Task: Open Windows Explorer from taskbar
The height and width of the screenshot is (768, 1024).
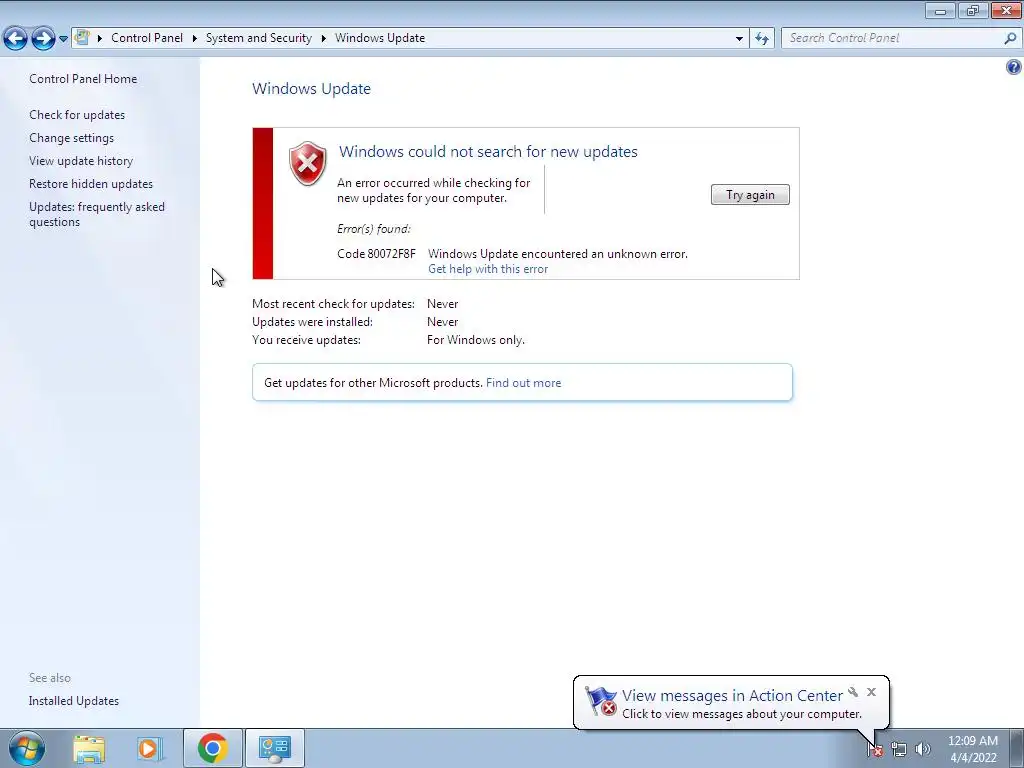Action: 89,748
